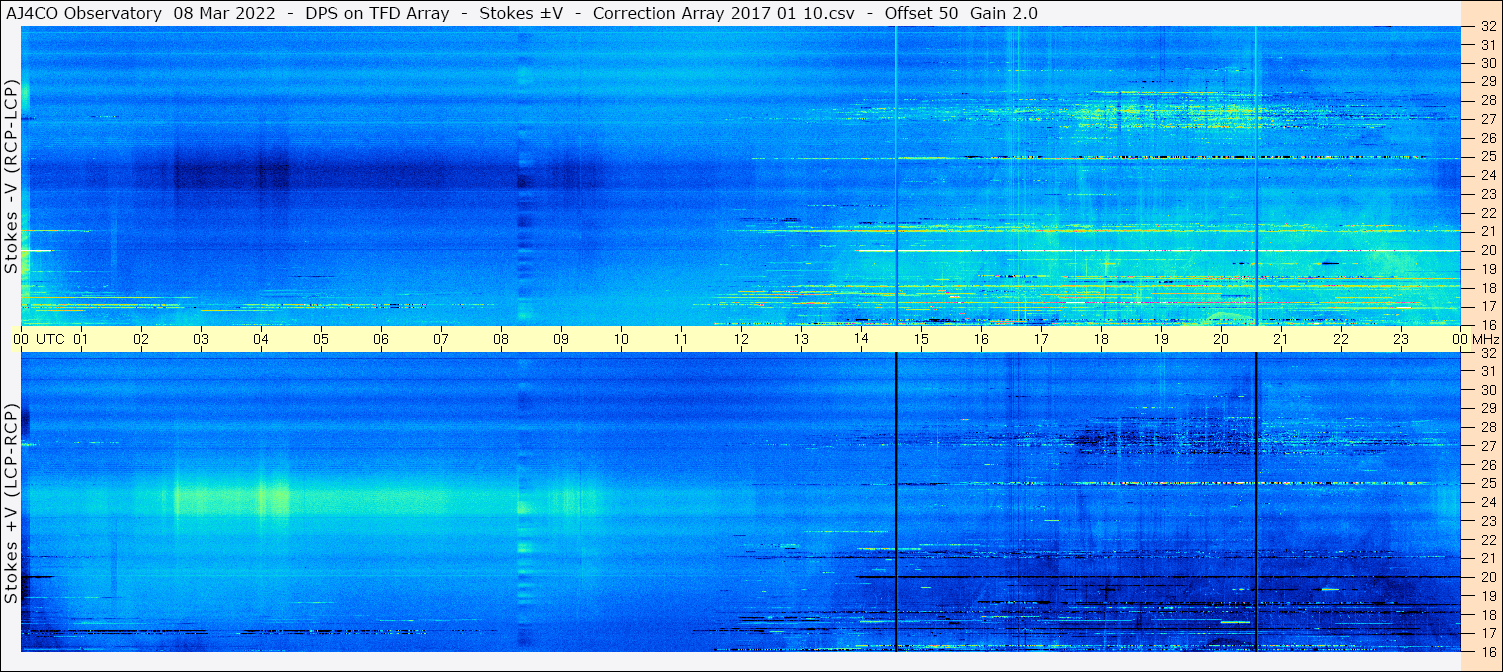Click the 12 hour tick label
This screenshot has height=672, width=1503.
click(741, 339)
